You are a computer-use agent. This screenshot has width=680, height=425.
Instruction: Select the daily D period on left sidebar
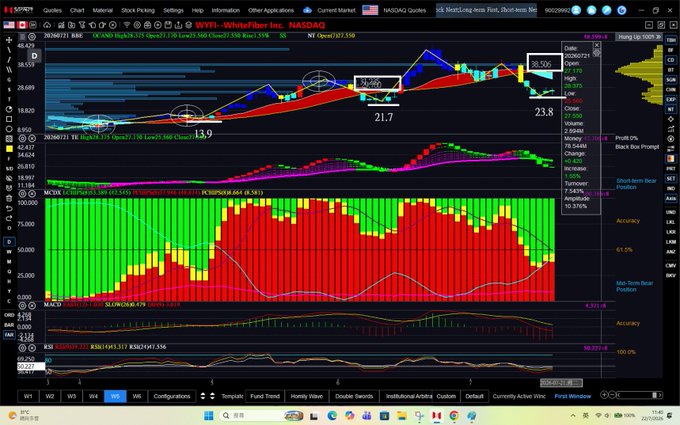click(9, 242)
